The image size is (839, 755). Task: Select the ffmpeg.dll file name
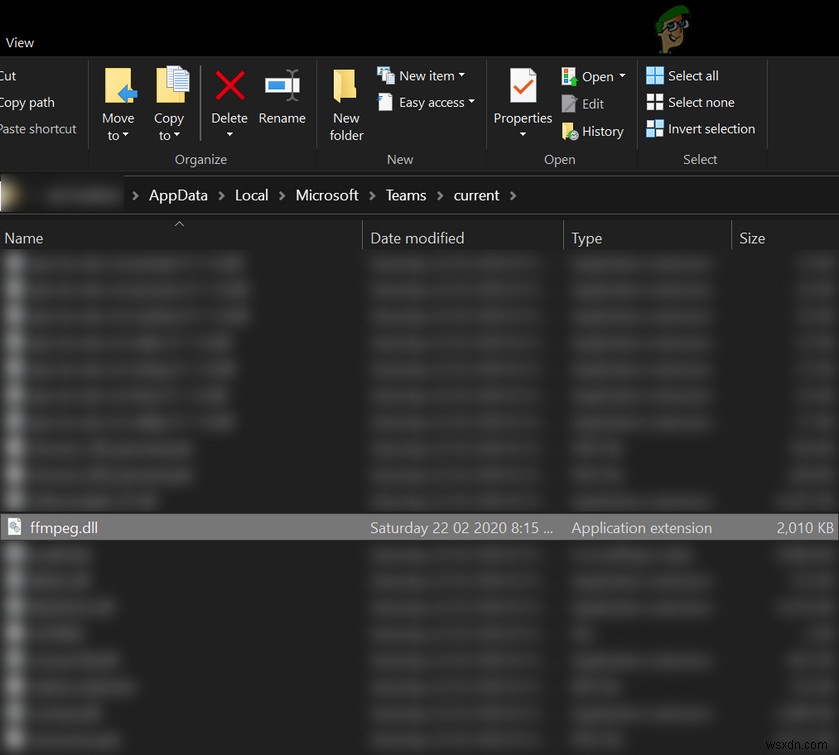tap(64, 528)
